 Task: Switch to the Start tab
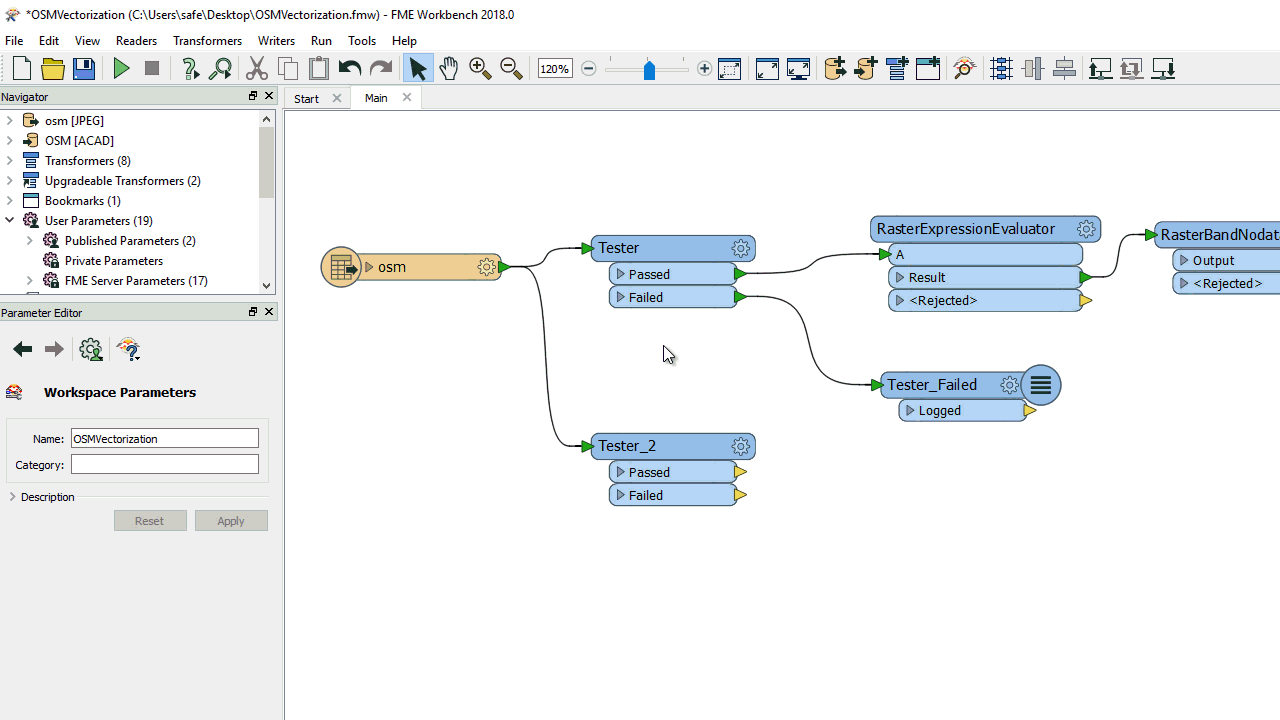coord(306,98)
